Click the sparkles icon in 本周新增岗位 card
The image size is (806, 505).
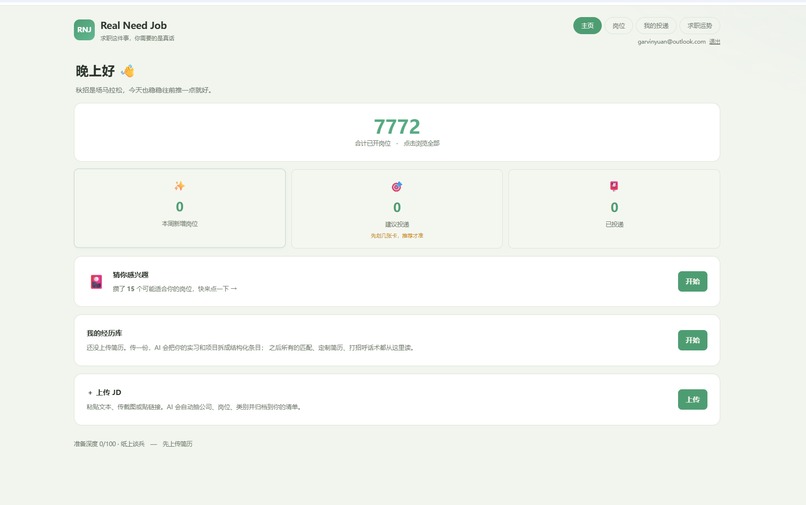[179, 186]
